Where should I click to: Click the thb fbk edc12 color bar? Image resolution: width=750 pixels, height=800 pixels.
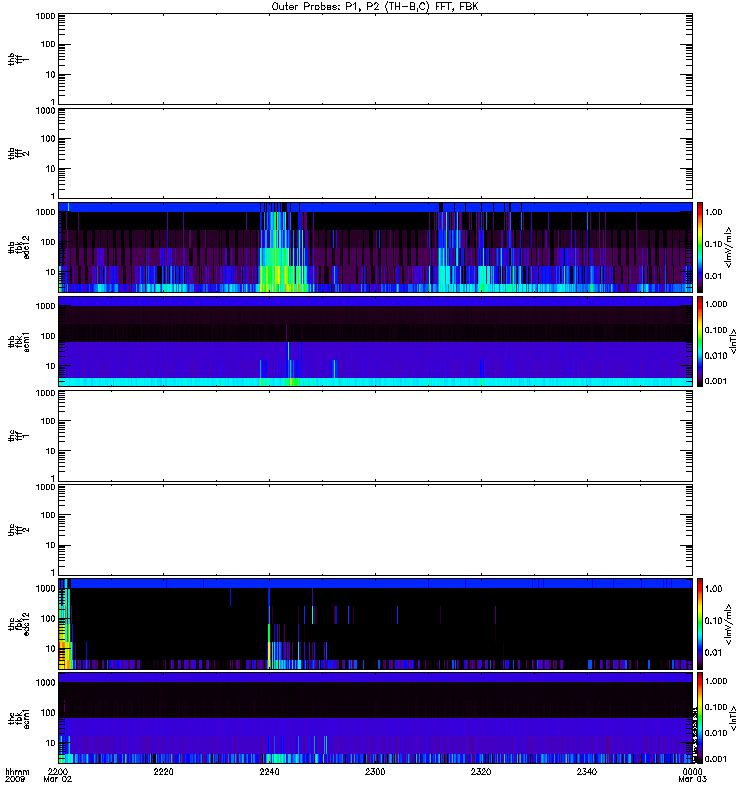click(x=700, y=247)
